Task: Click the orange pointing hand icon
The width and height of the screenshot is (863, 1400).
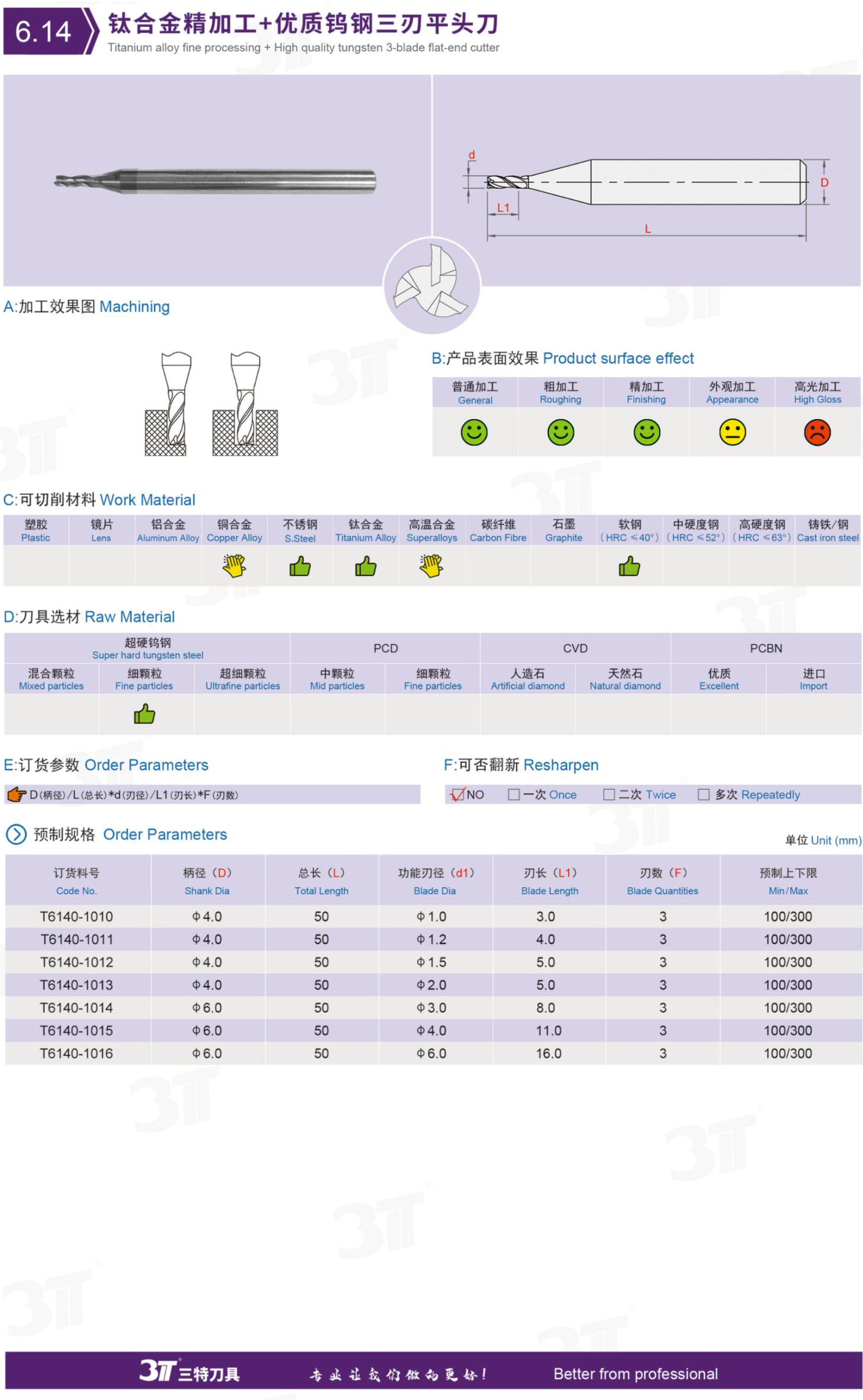Action: point(17,794)
